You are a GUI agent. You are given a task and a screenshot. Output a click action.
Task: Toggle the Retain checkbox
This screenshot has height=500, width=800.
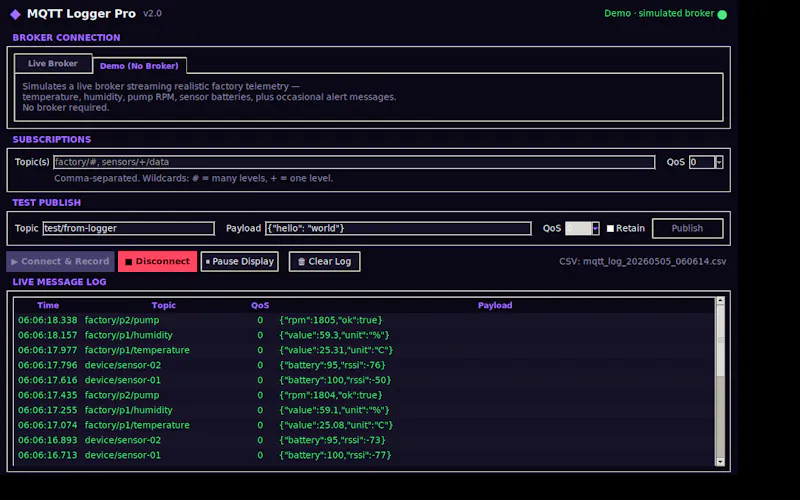point(610,229)
